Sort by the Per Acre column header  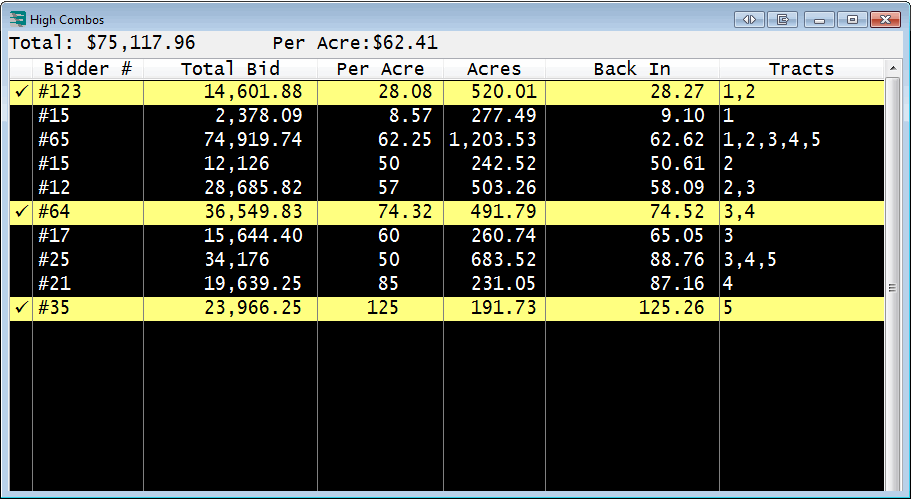(380, 69)
